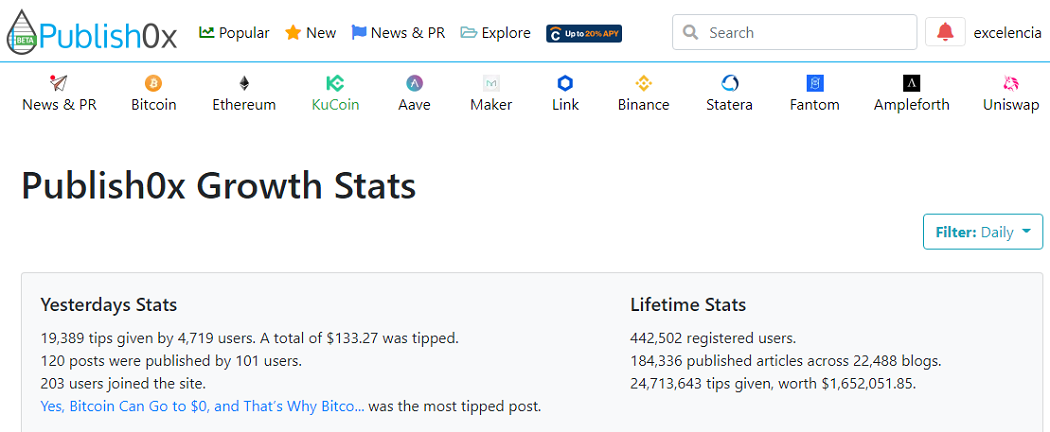Open the Ethereum category label
This screenshot has height=432, width=1050.
[x=244, y=105]
